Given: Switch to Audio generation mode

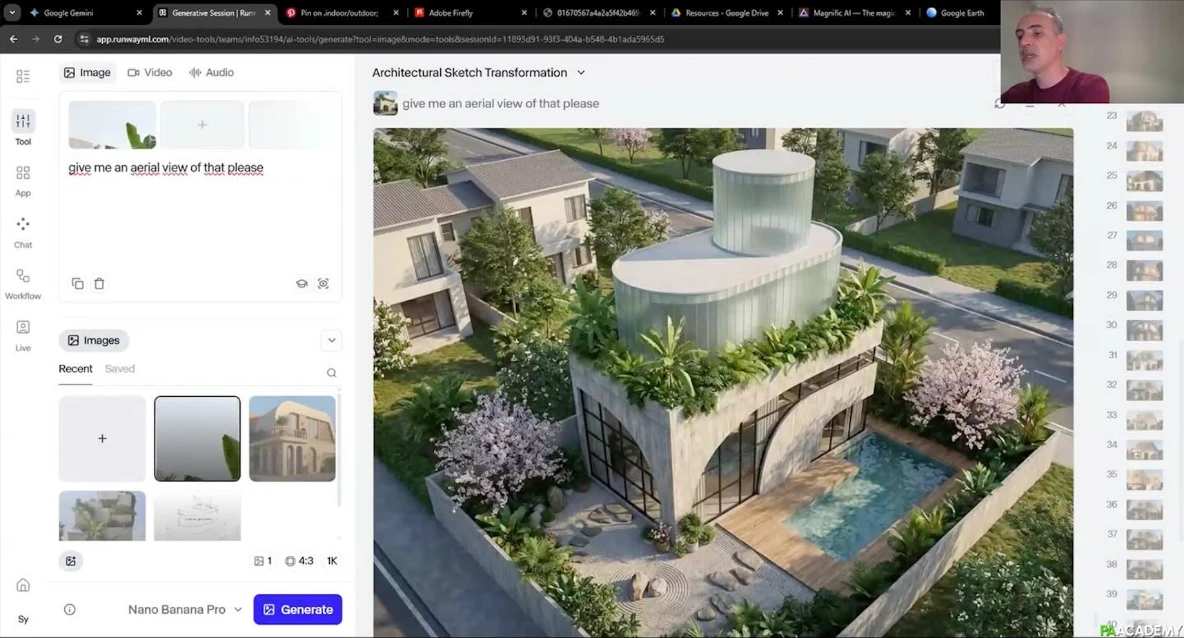Looking at the screenshot, I should point(211,72).
